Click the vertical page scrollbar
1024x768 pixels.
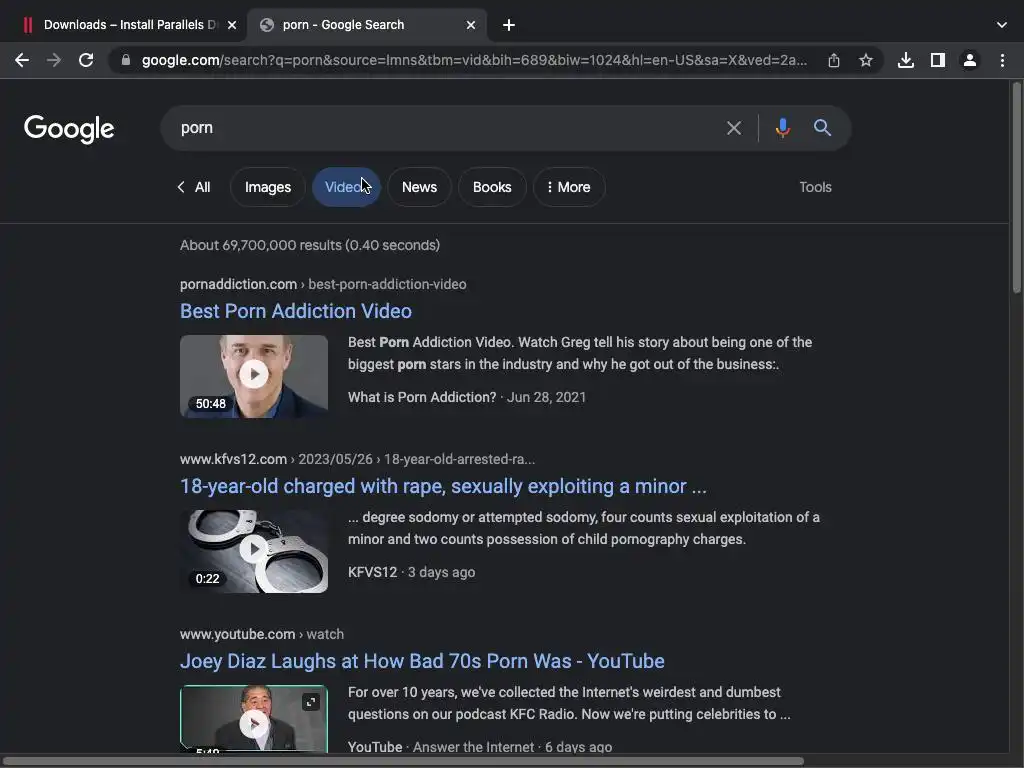1016,188
